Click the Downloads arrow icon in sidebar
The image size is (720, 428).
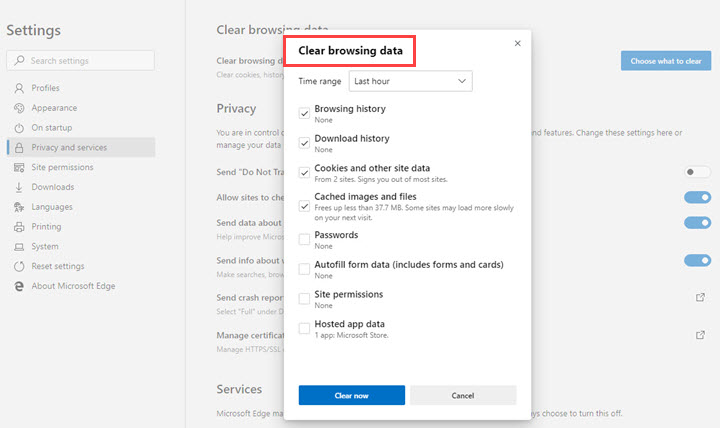pos(19,187)
